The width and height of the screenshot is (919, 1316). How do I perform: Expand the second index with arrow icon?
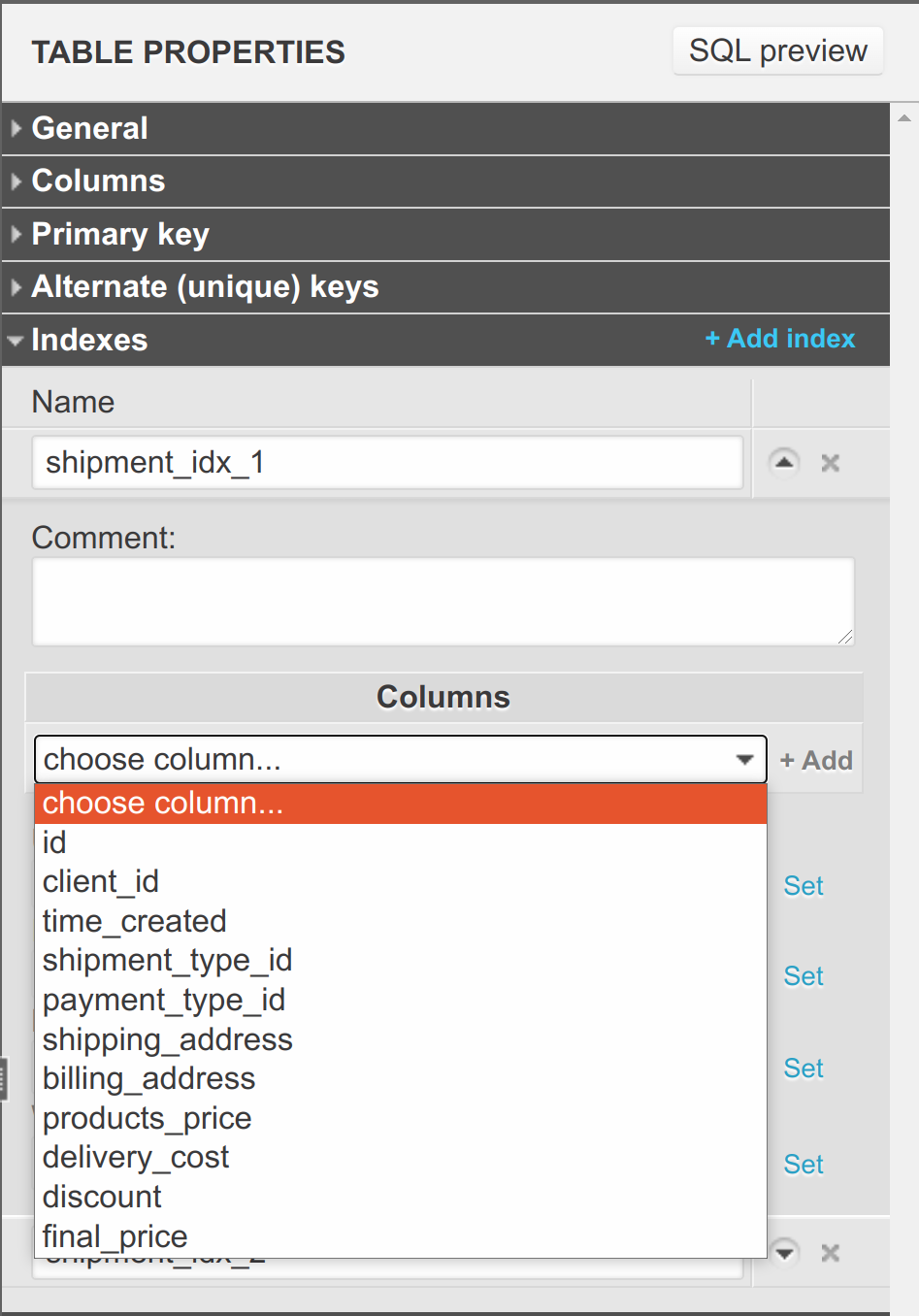click(x=784, y=1252)
